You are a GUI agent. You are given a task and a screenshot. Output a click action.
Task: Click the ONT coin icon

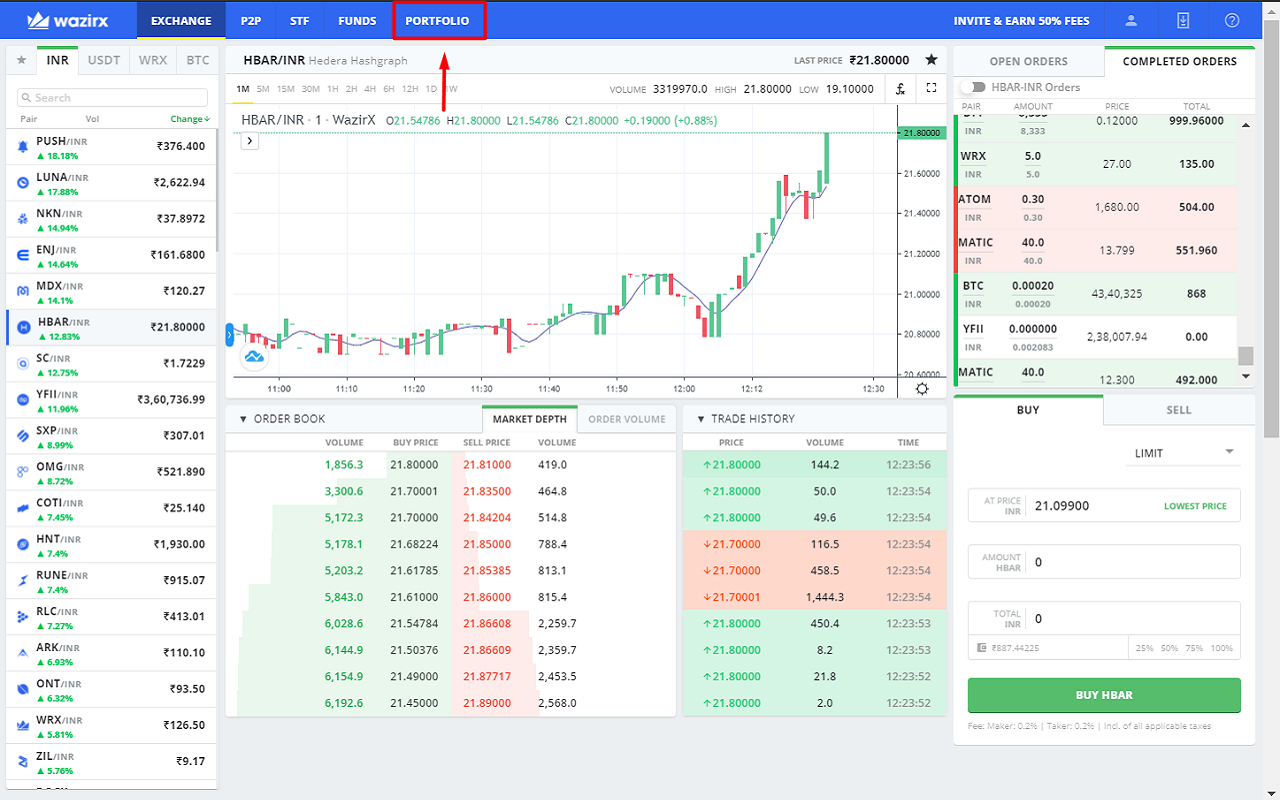tap(23, 689)
